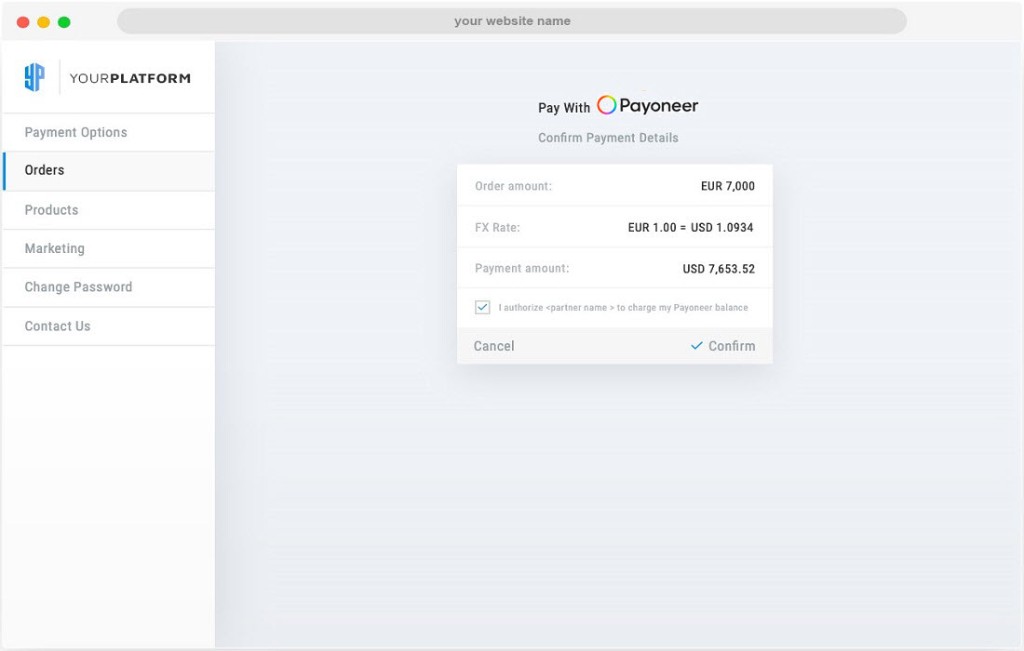Select the USD 7,653.52 payment amount
The height and width of the screenshot is (651, 1024).
[718, 268]
